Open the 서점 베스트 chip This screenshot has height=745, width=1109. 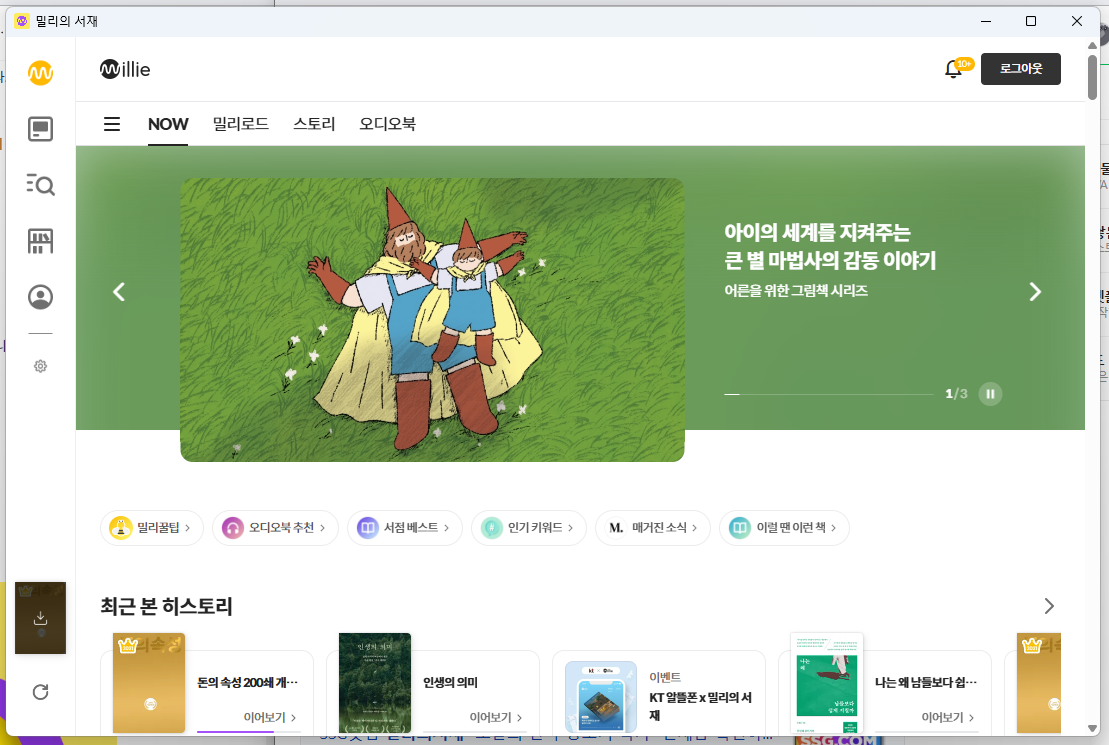point(405,528)
